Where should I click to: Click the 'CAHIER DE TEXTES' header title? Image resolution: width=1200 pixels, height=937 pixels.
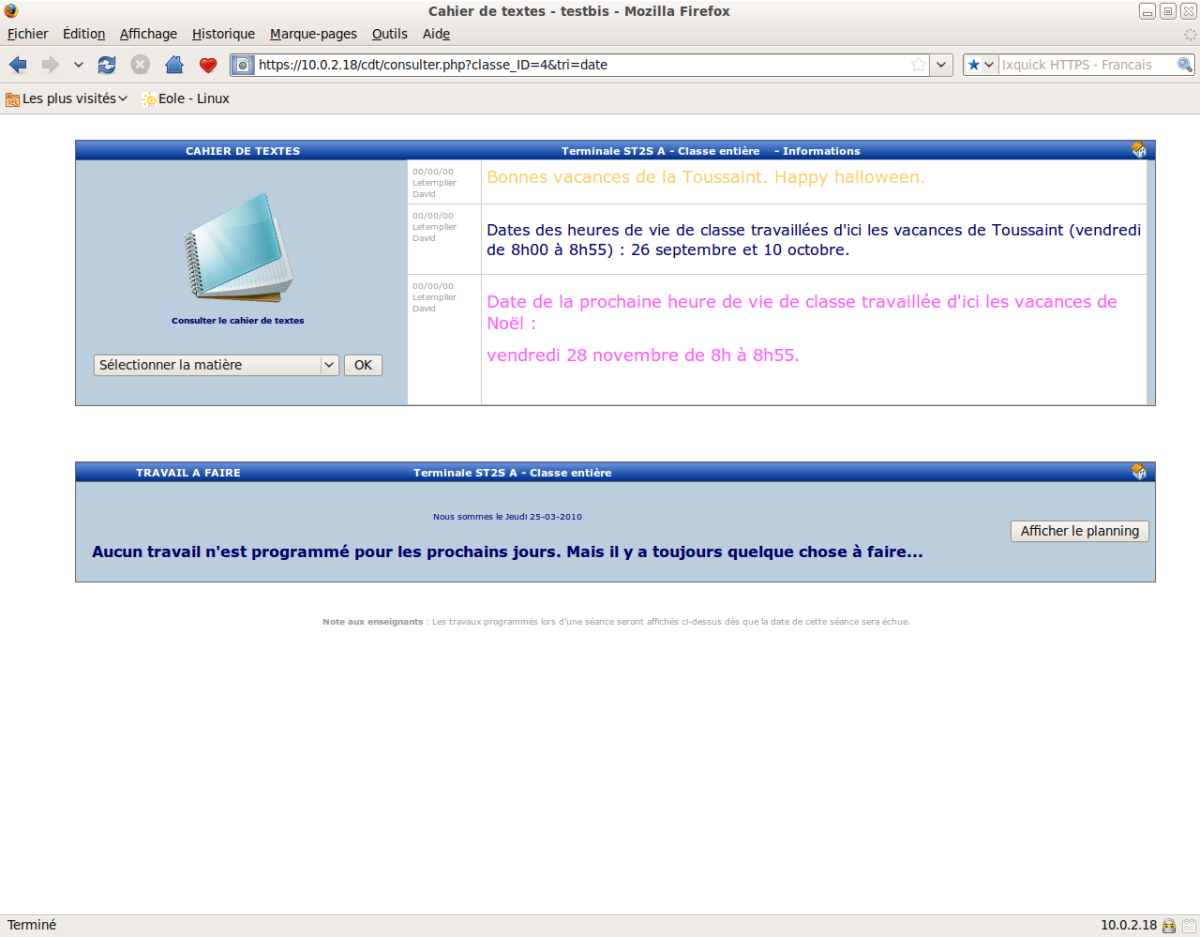click(243, 151)
